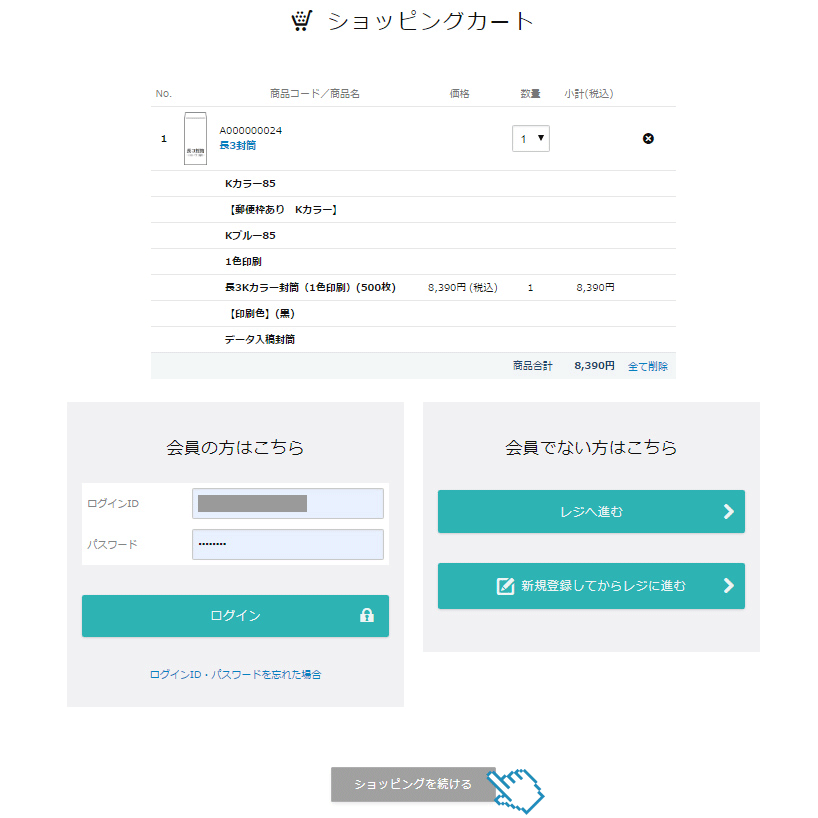
Task: Click the 【印刷色】(黒) text
Action: coord(260,314)
